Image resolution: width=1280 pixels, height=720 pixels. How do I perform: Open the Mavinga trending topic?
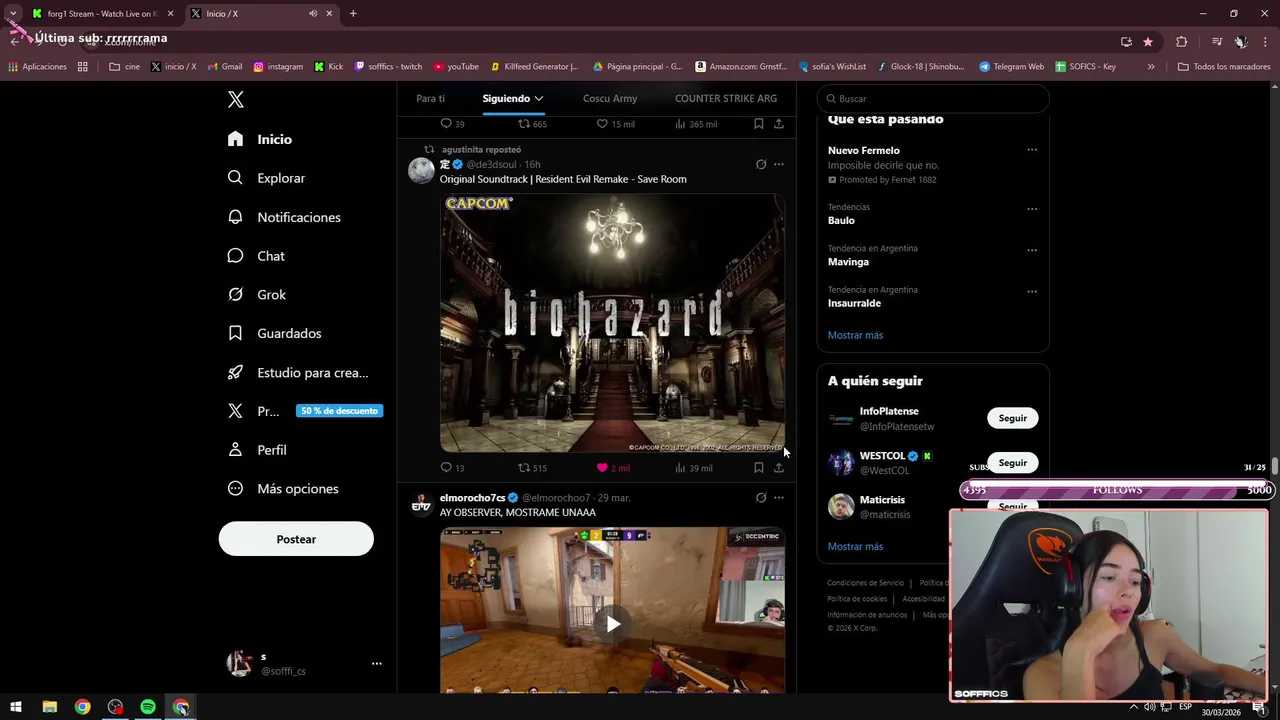tap(848, 262)
